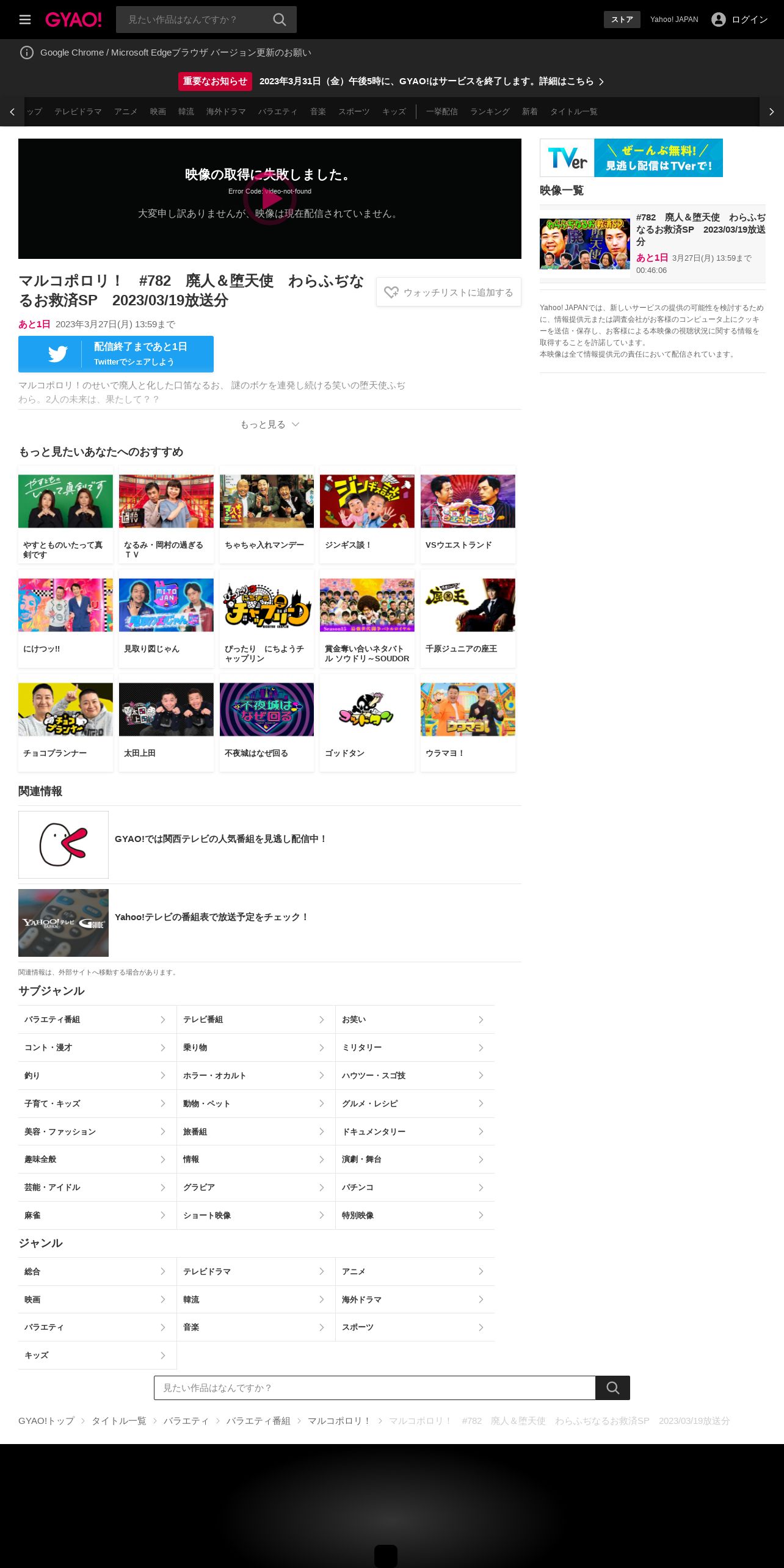Click the ストア button
The image size is (784, 1568).
(x=622, y=20)
